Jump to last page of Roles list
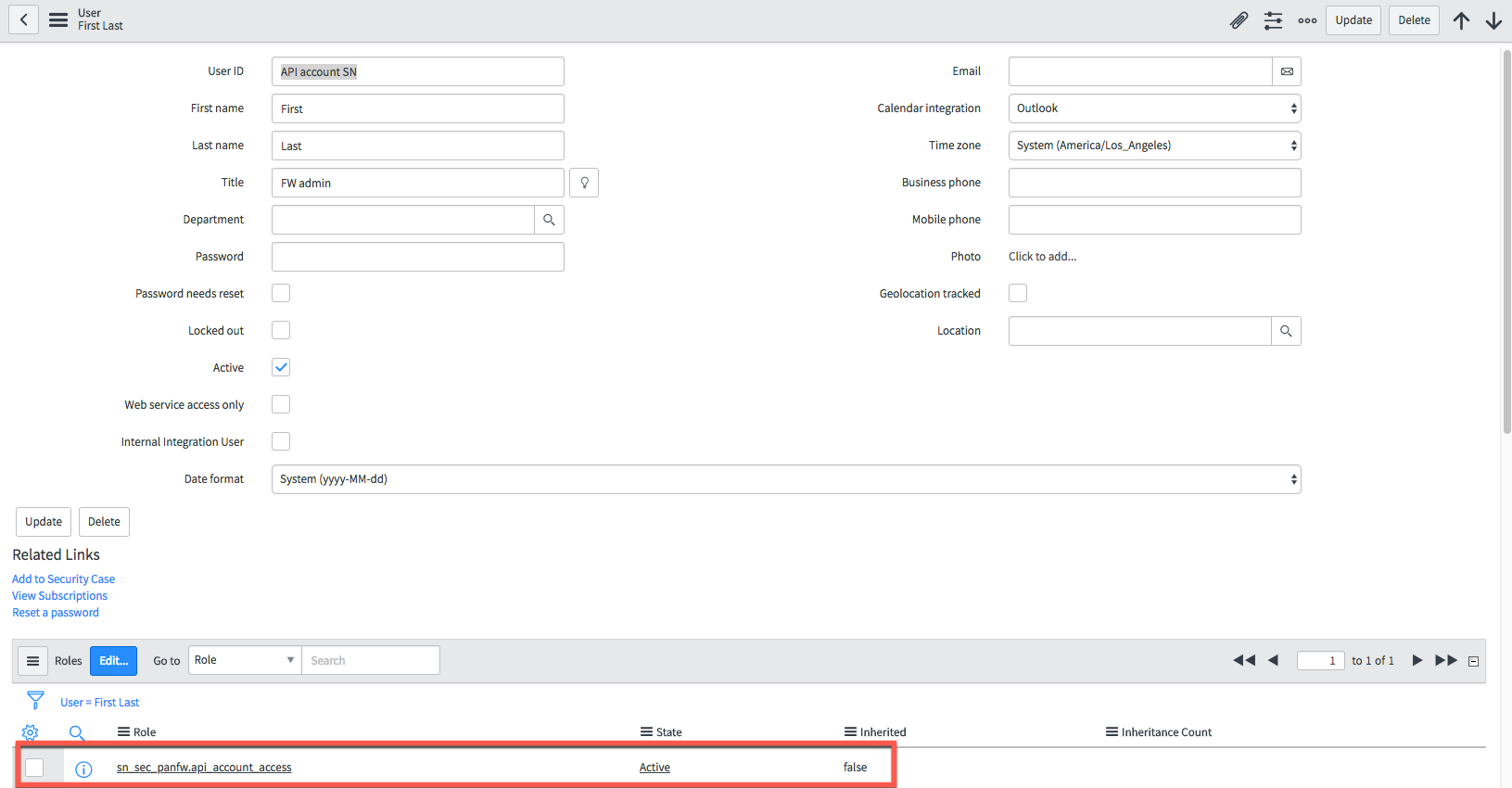Image resolution: width=1512 pixels, height=788 pixels. point(1446,660)
